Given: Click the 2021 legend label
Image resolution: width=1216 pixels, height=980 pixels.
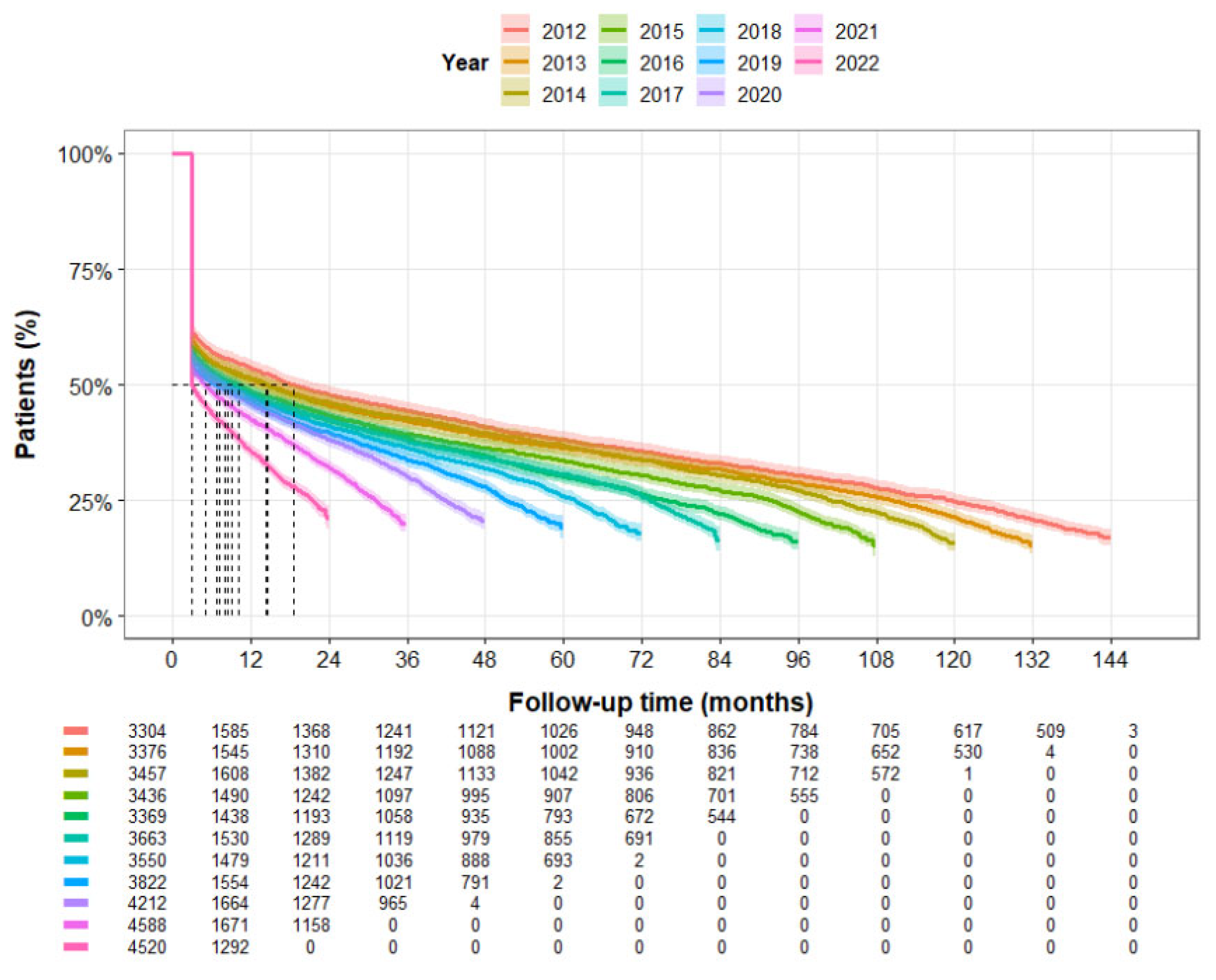Looking at the screenshot, I should pos(857,31).
